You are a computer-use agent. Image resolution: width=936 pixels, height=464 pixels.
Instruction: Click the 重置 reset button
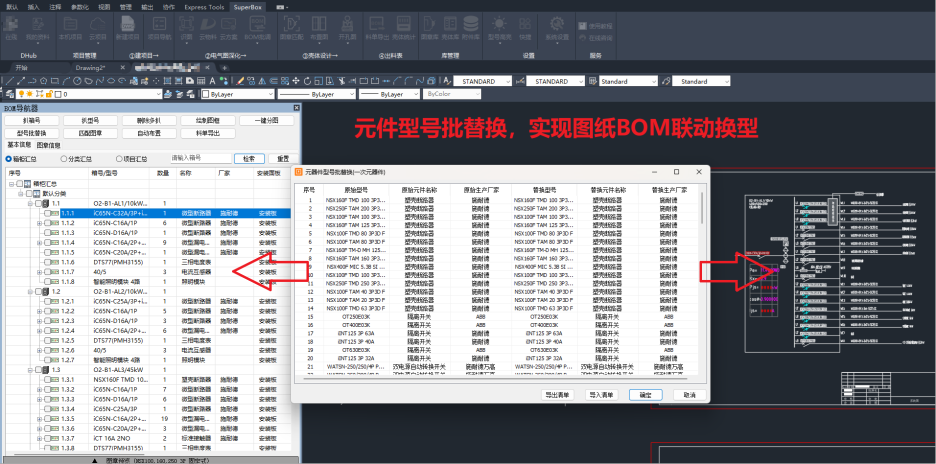coord(282,159)
